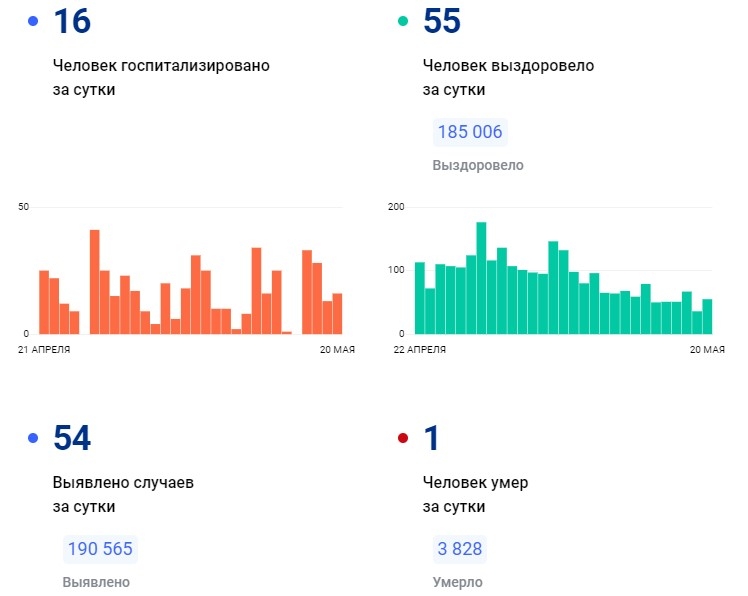Click the 'Человек умер за сутки' label
The height and width of the screenshot is (596, 748).
tap(475, 494)
